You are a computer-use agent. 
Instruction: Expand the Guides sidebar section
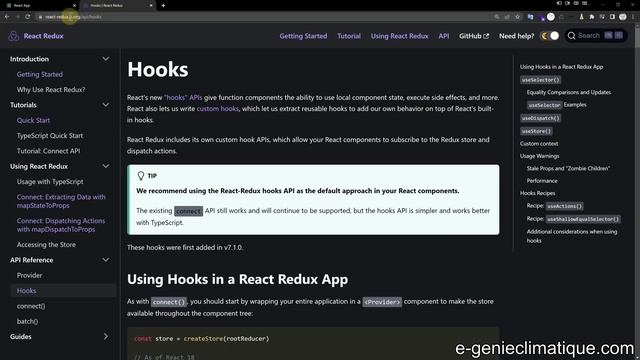[x=106, y=336]
